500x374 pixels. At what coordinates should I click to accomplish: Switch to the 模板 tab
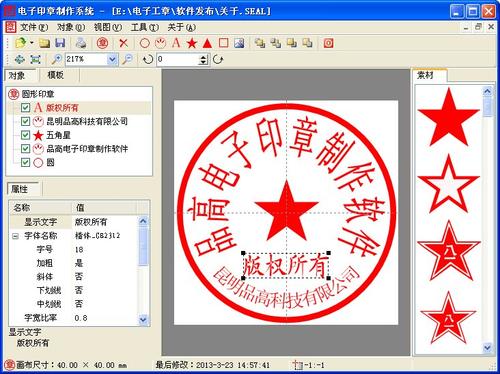56,75
